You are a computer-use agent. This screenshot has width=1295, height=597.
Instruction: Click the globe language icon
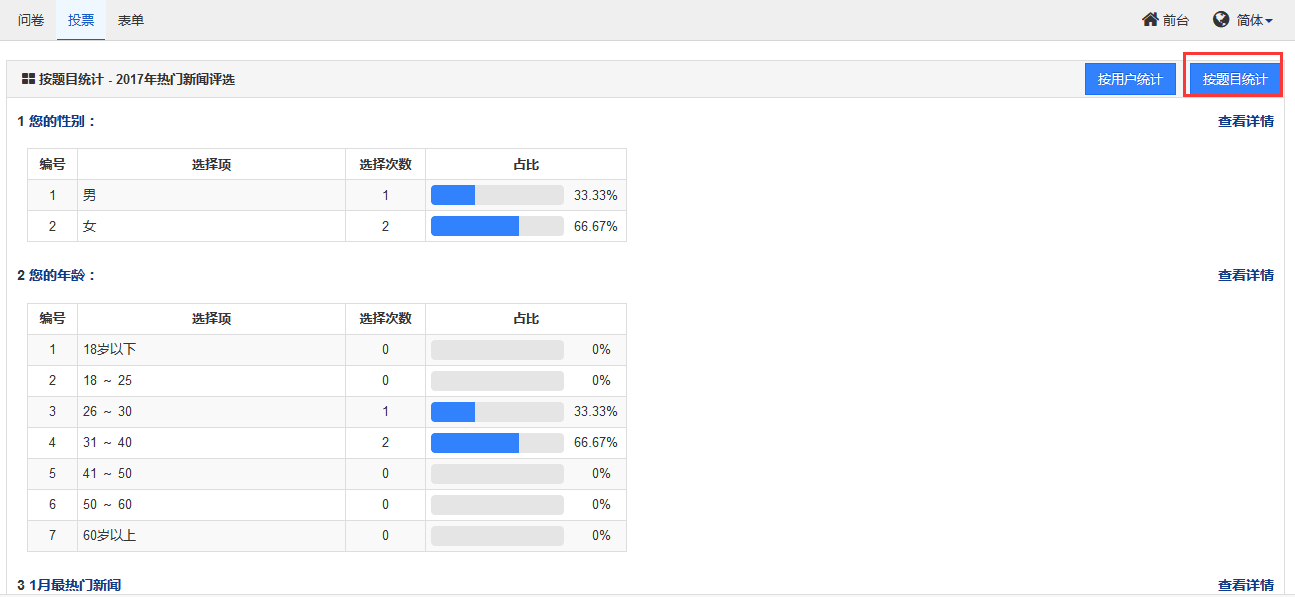tap(1221, 20)
